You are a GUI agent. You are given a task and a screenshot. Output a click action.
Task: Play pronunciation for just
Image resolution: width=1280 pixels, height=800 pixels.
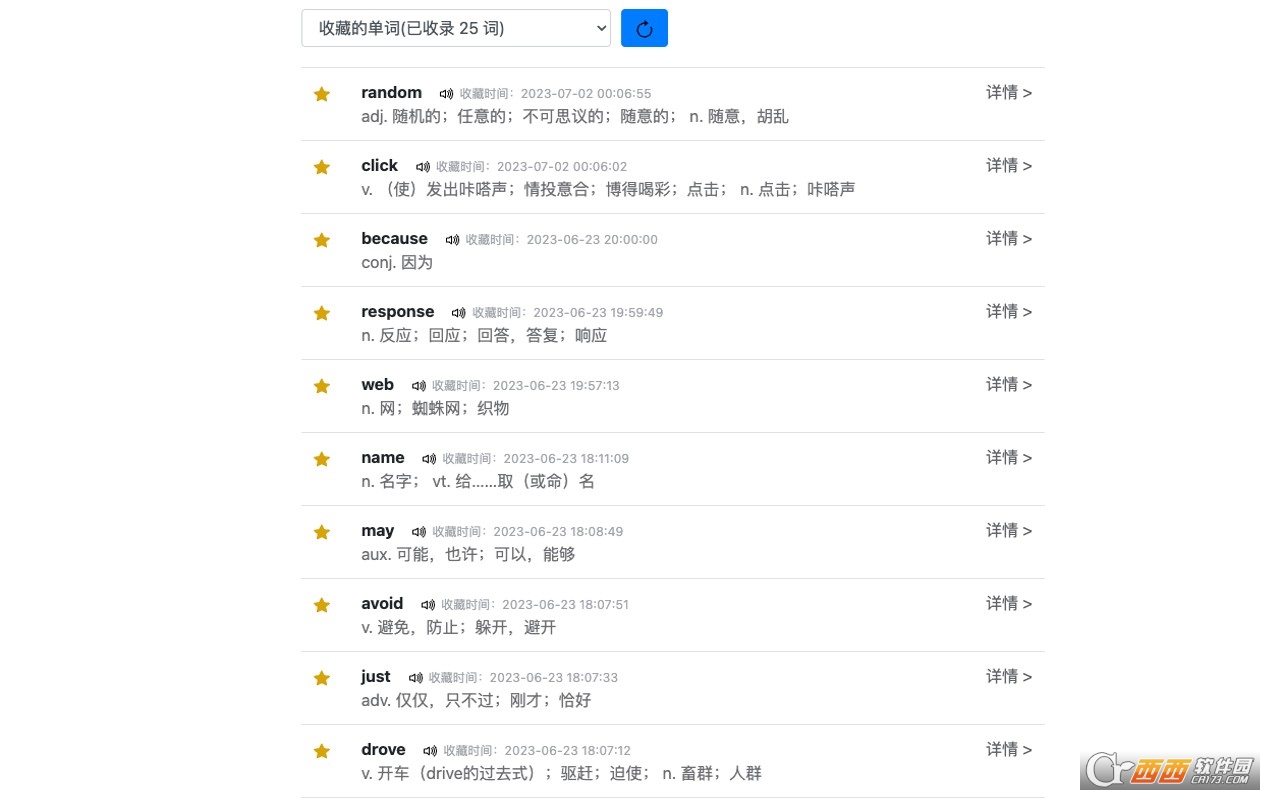416,678
